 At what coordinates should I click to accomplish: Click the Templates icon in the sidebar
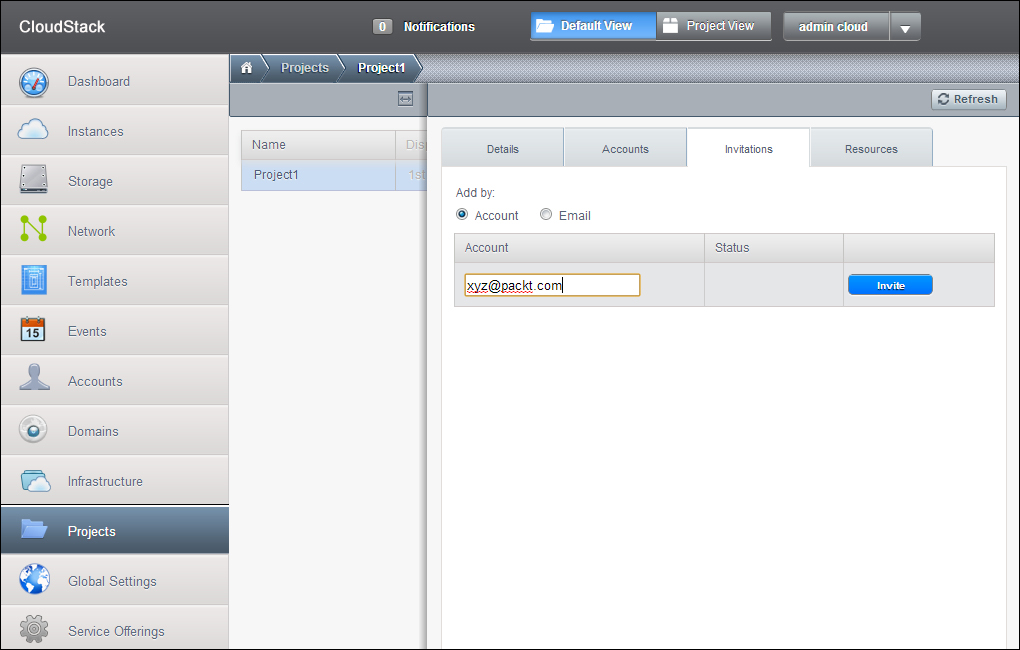(x=34, y=281)
